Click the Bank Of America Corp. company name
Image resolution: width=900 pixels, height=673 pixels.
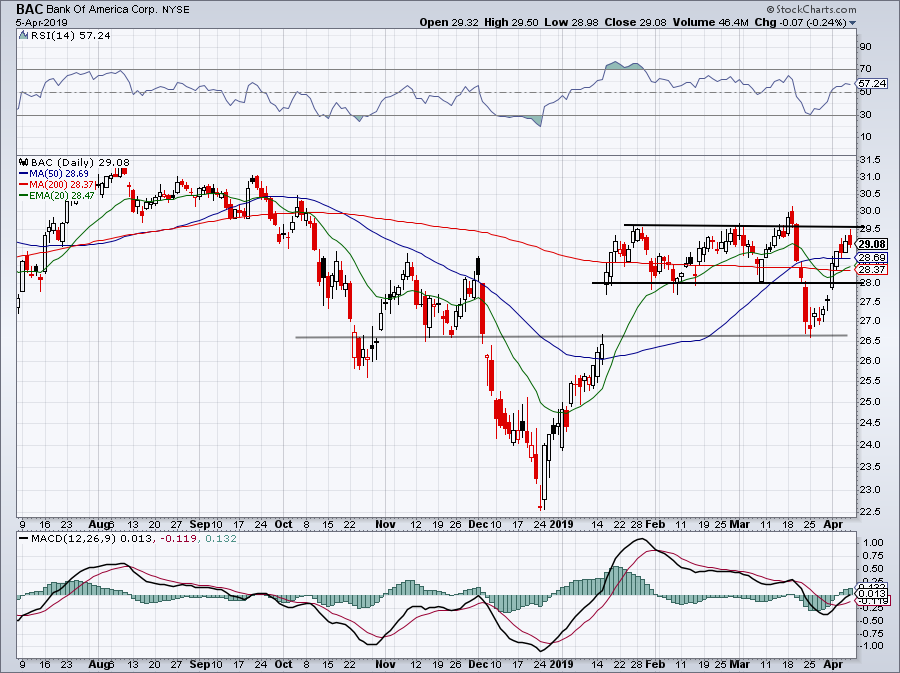101,10
